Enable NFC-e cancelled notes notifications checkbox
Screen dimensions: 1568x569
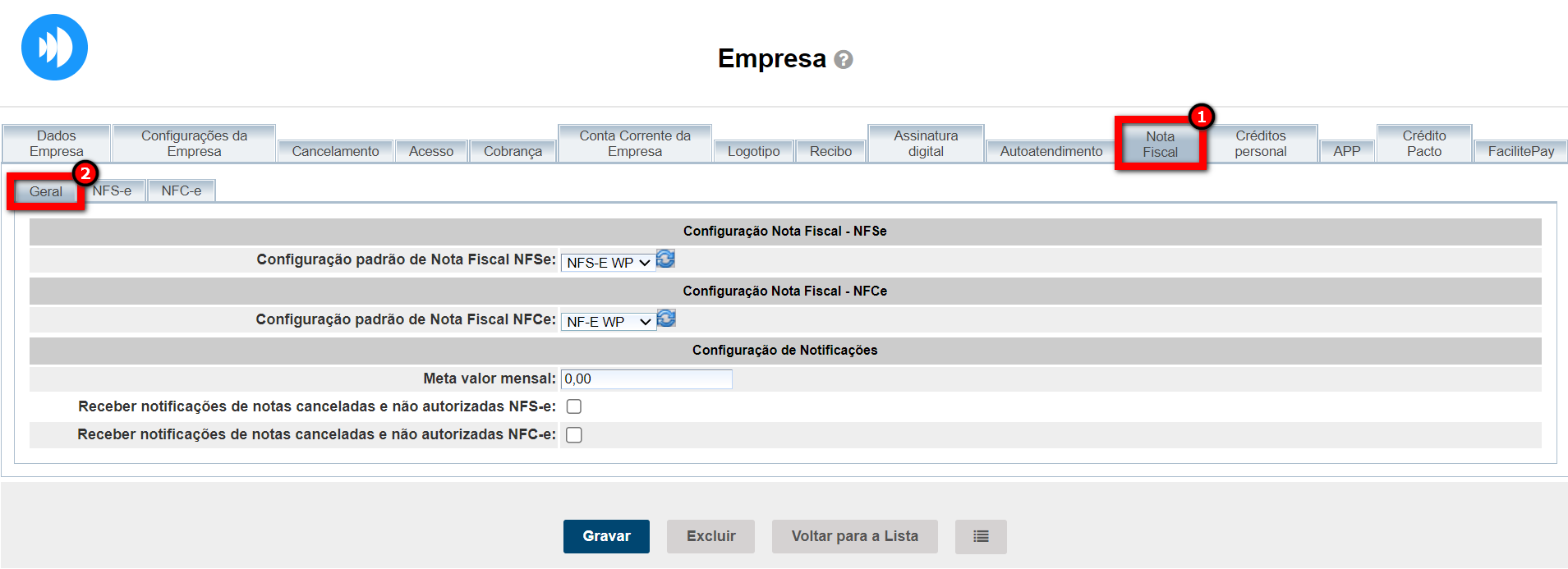tap(574, 435)
